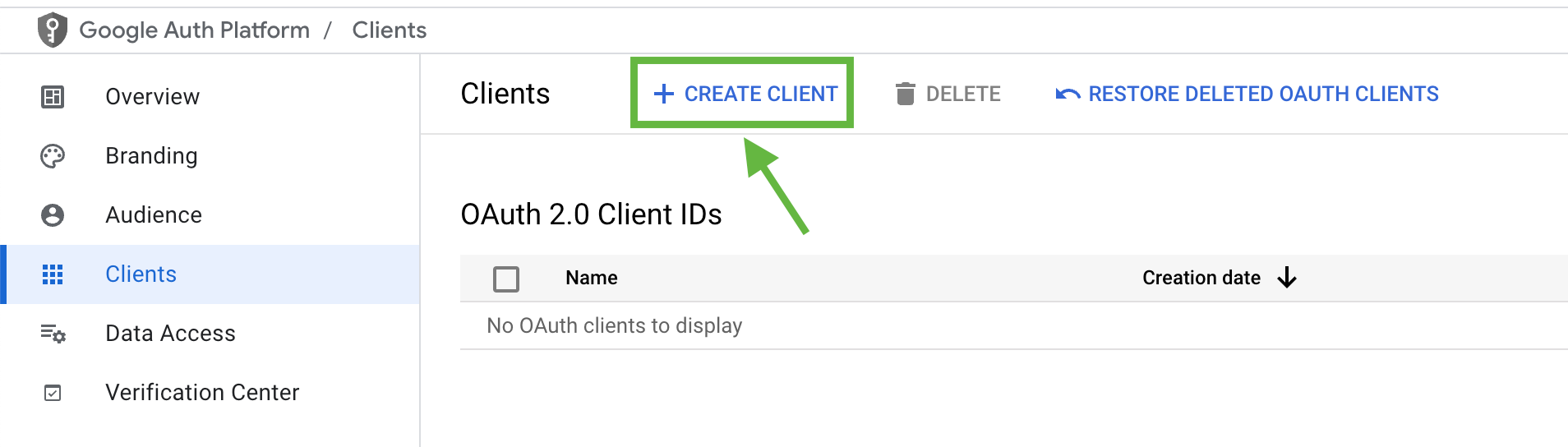Click the Audience person icon
This screenshot has height=447, width=1568.
click(x=53, y=215)
